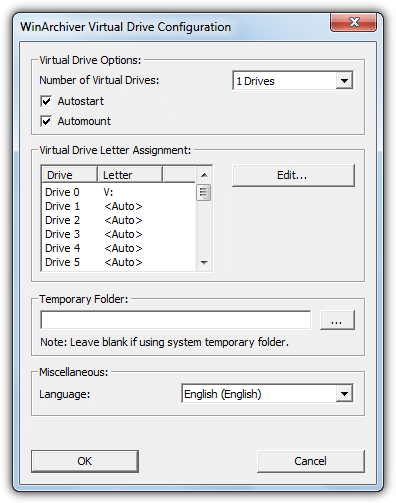The height and width of the screenshot is (503, 396).
Task: Click the OK button
Action: pyautogui.click(x=85, y=461)
